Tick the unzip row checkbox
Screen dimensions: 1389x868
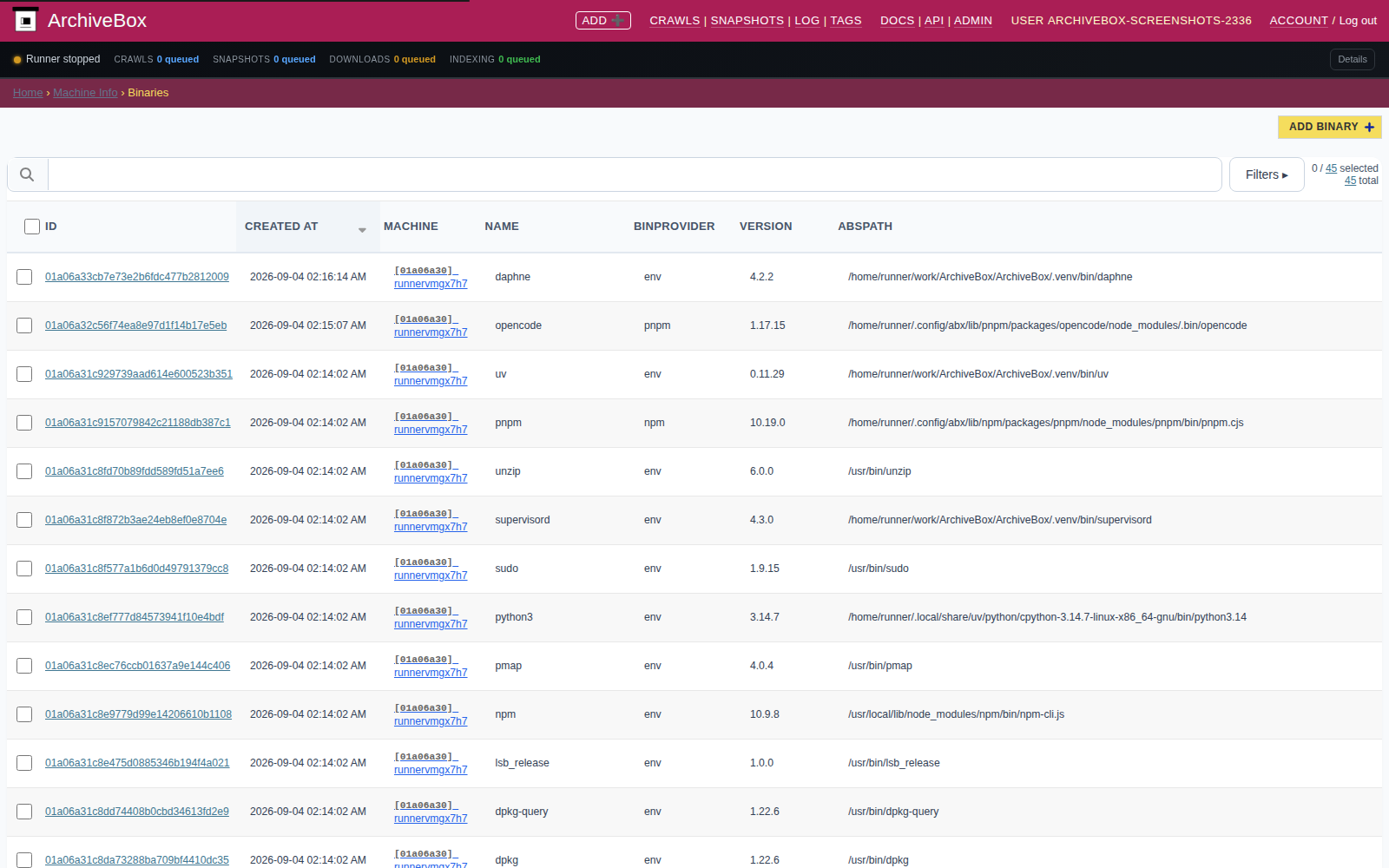[24, 471]
